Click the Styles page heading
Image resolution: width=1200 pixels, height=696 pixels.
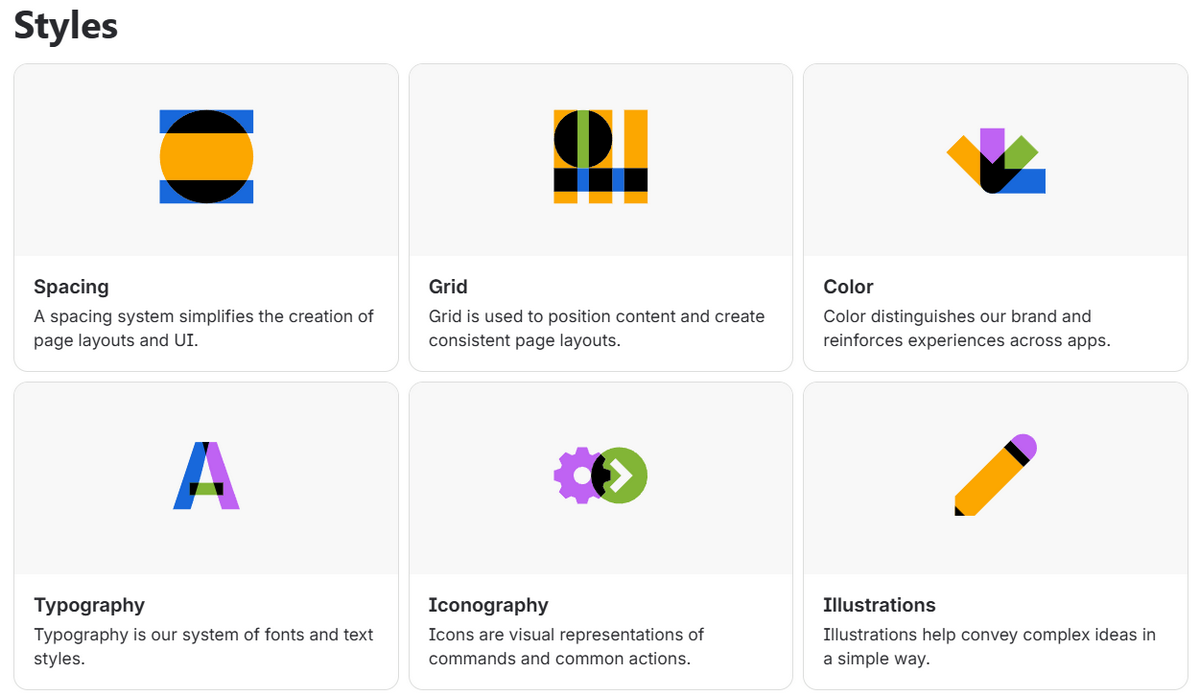(66, 26)
